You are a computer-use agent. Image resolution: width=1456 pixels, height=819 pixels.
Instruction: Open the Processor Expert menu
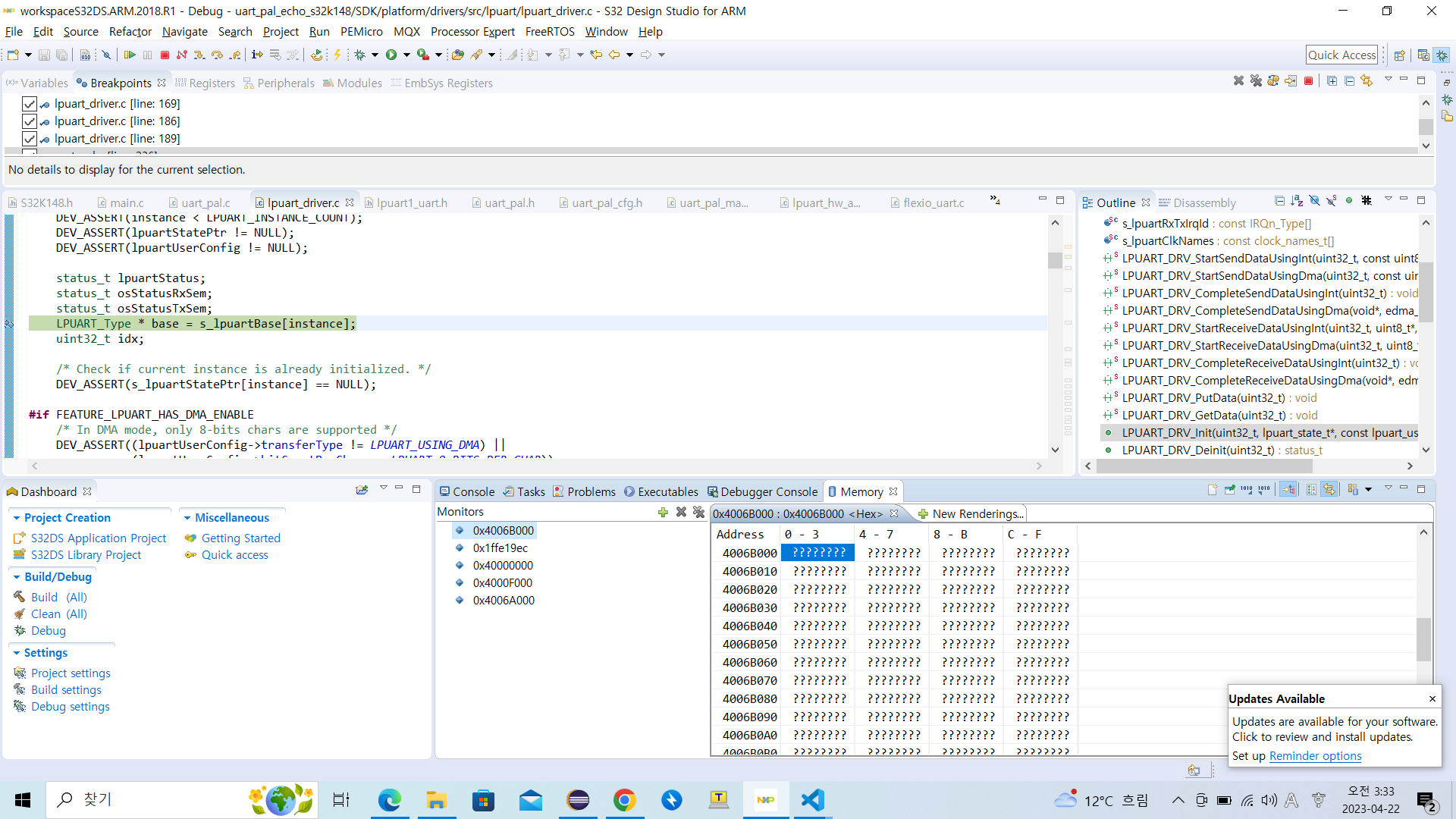pos(472,32)
